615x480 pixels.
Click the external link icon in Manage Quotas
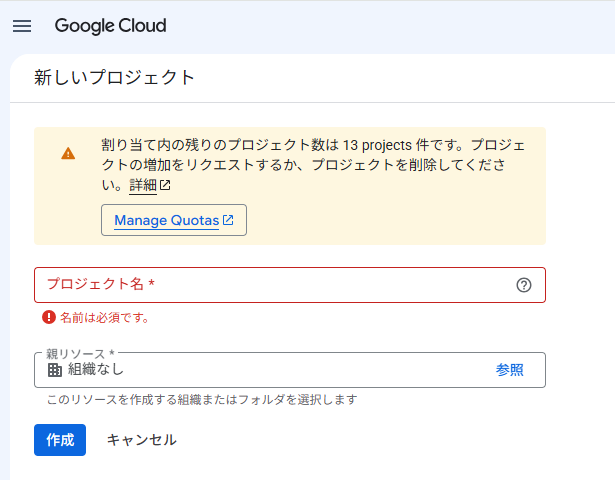(228, 220)
